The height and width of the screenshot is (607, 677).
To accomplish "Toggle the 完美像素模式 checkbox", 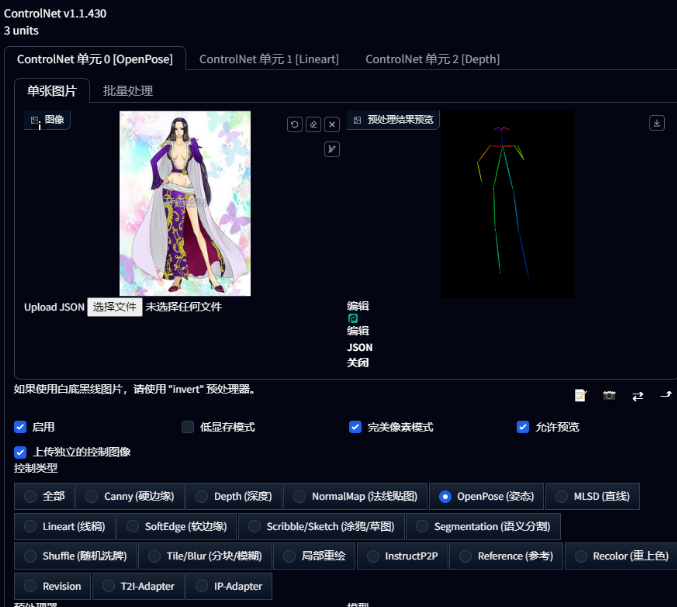I will [x=355, y=427].
